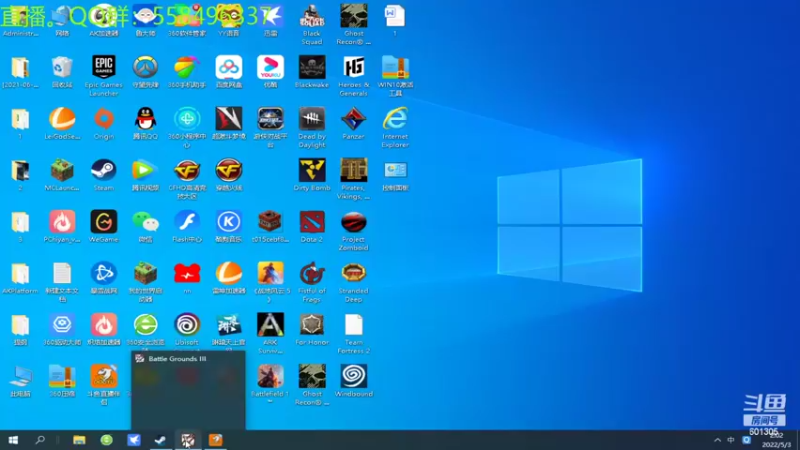The image size is (800, 450).
Task: Select Battle Grounds III taskbar preview thumbnail
Action: pyautogui.click(x=188, y=390)
